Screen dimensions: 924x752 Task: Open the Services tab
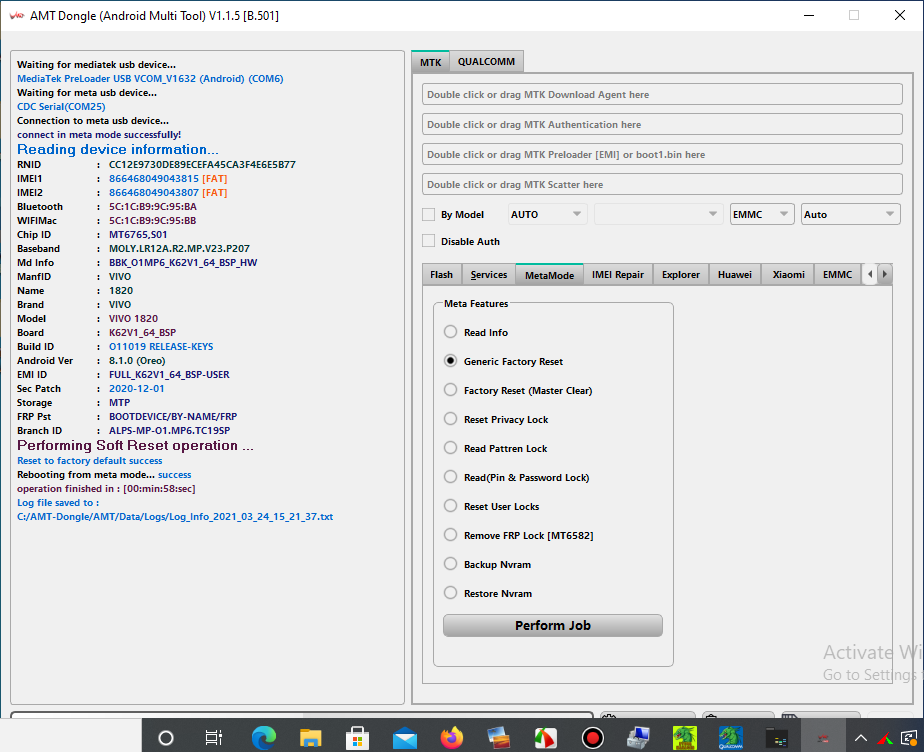click(x=489, y=275)
